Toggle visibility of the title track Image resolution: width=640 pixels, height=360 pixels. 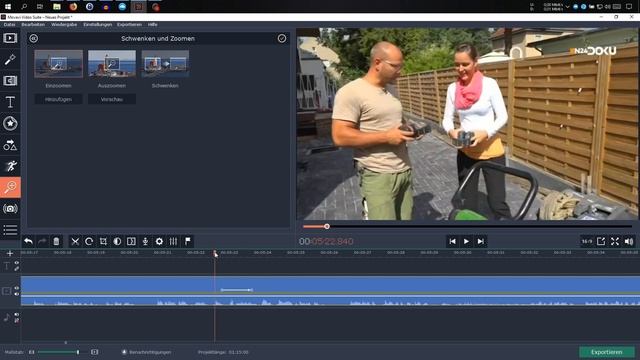[17, 263]
